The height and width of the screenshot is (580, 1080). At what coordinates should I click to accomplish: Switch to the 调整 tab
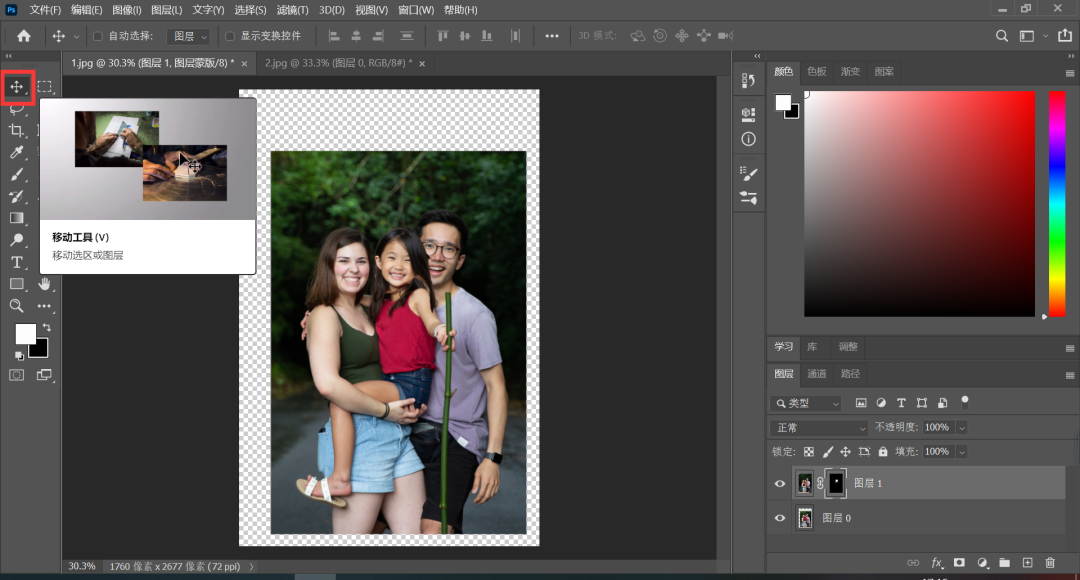click(x=848, y=346)
